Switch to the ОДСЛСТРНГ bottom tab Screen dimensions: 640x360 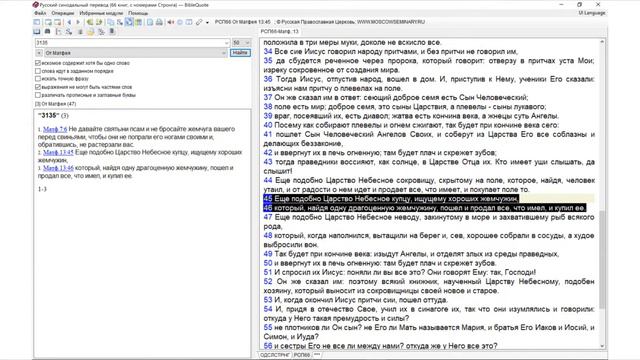pyautogui.click(x=275, y=355)
